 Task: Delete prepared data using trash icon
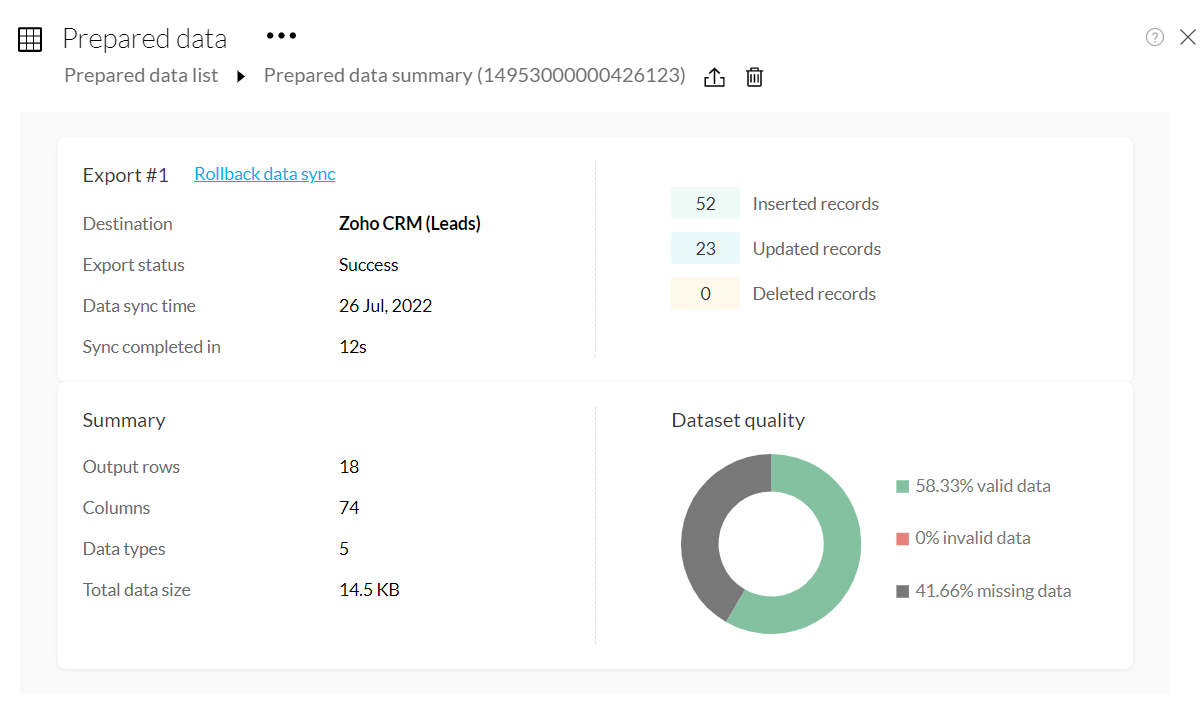pos(755,77)
